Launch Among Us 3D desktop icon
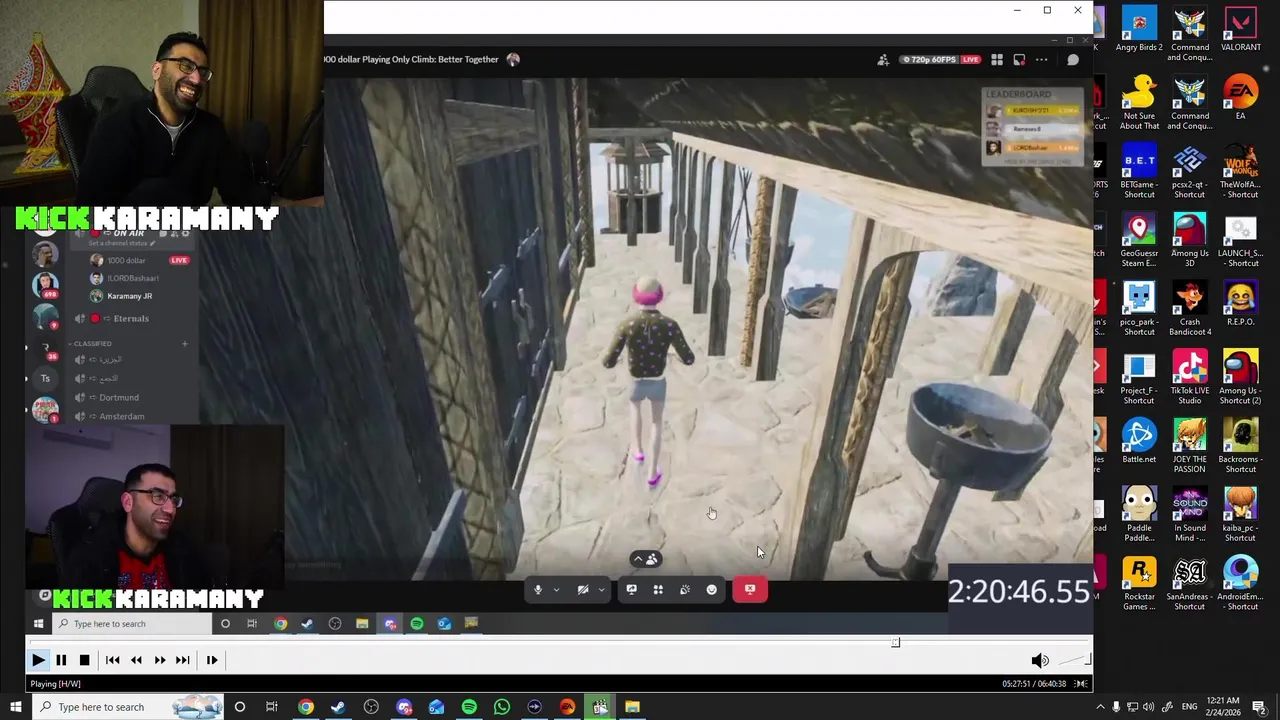Screen dimensions: 1280x720 click(x=1189, y=240)
